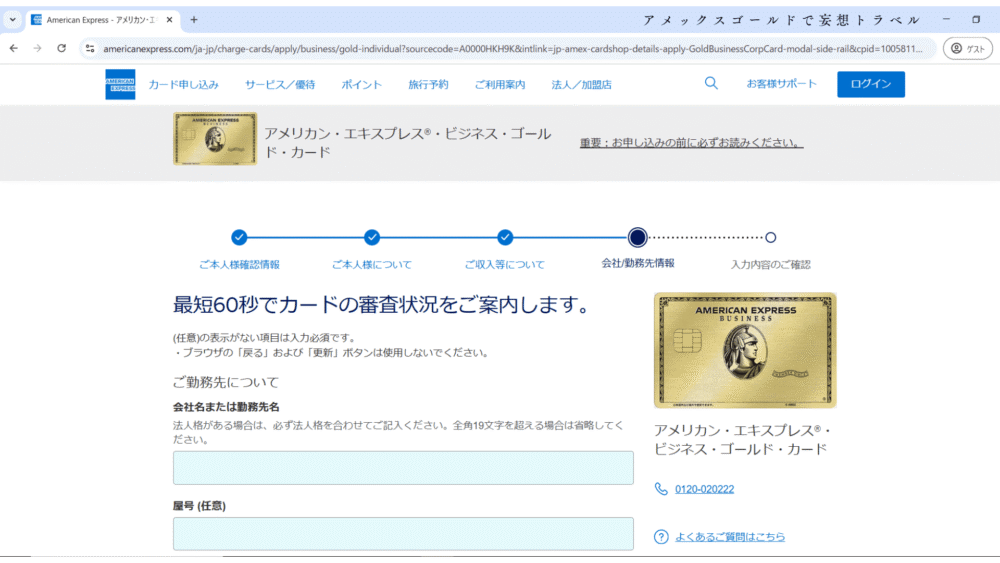Click the ご収入等について step label

pyautogui.click(x=504, y=265)
